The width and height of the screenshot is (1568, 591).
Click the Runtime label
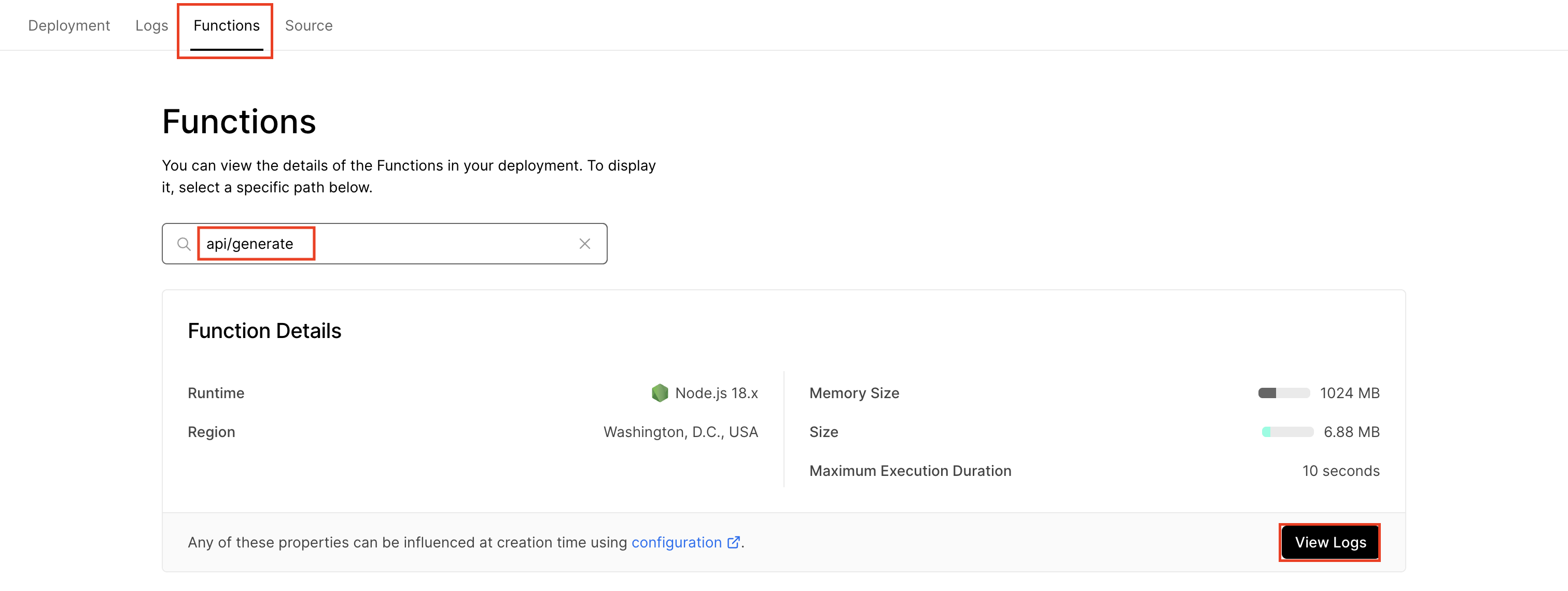click(x=216, y=393)
